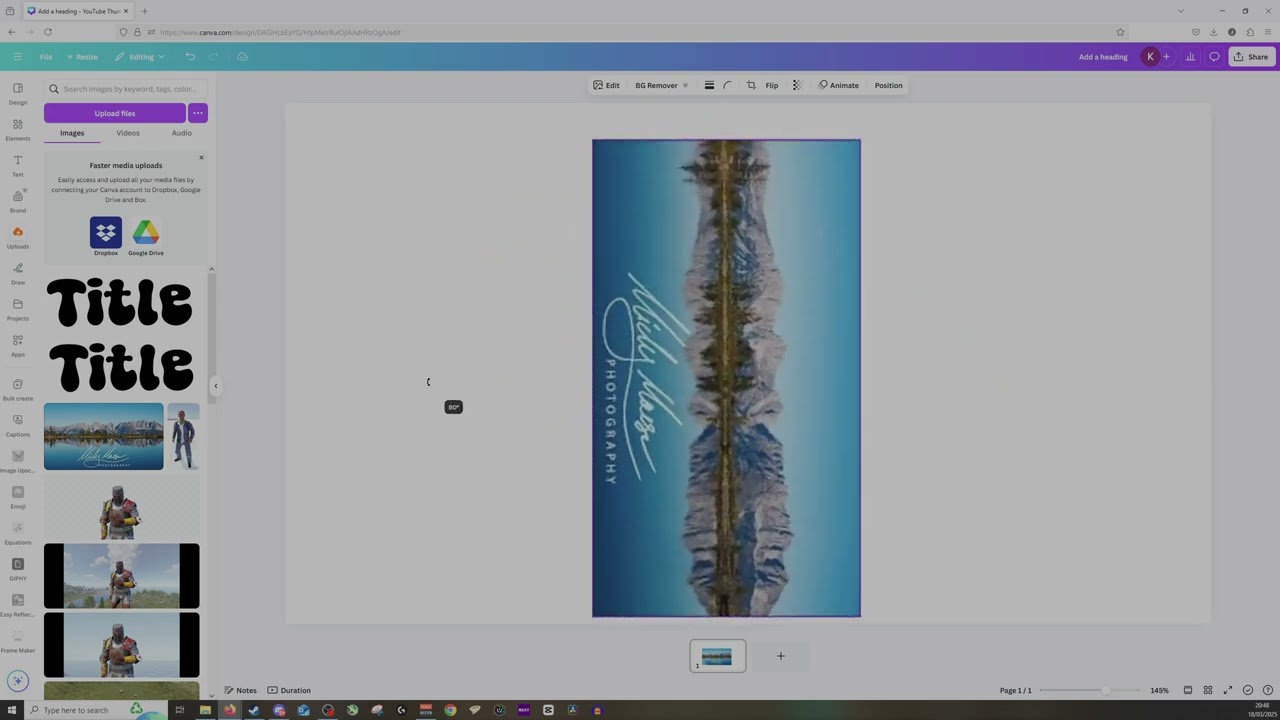
Task: Enter fullscreen present mode
Action: tap(1228, 690)
